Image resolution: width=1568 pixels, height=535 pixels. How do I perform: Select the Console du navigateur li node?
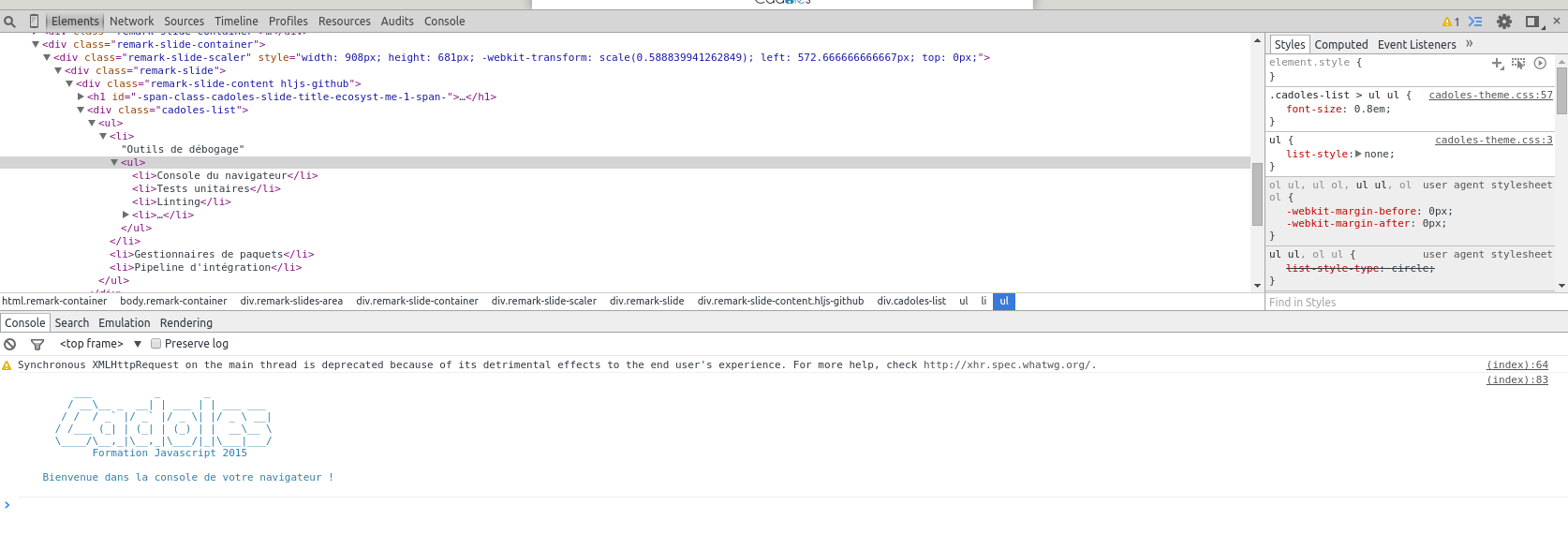pyautogui.click(x=225, y=175)
